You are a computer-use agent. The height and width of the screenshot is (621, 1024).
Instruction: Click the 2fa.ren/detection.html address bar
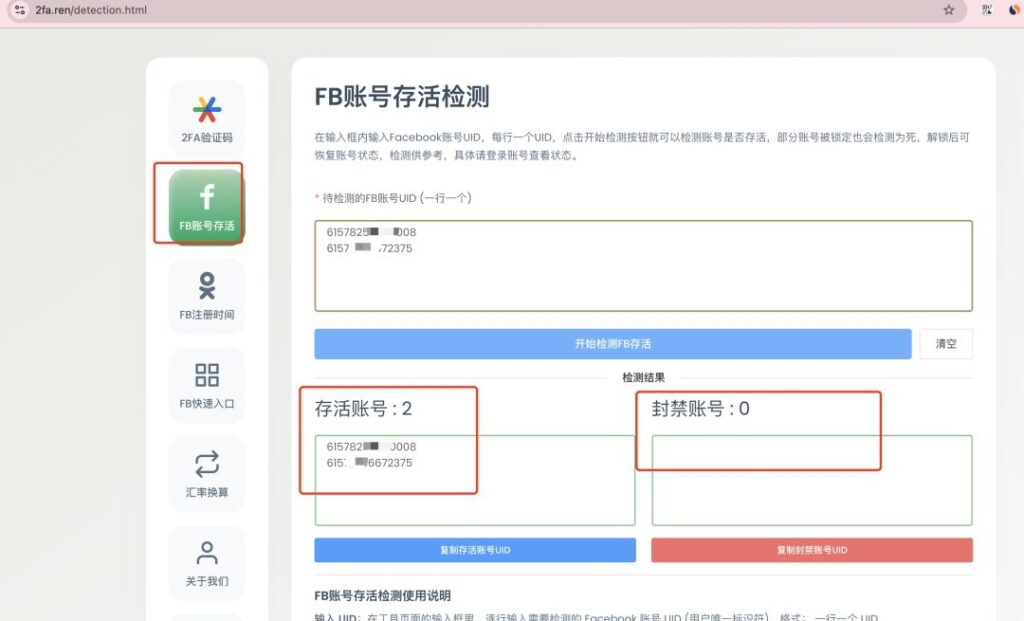(487, 10)
